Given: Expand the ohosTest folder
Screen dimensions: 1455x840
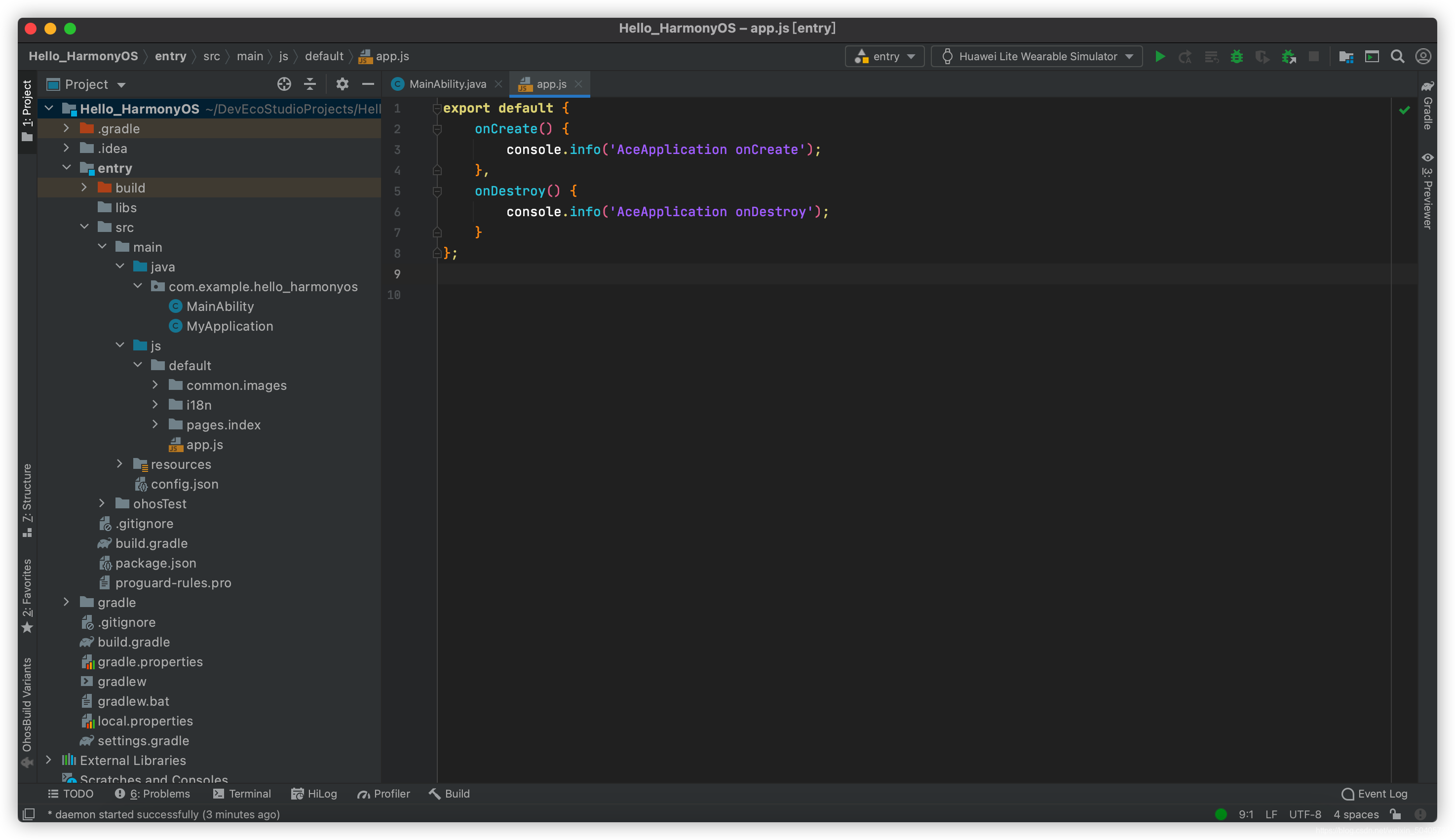Looking at the screenshot, I should [x=102, y=503].
